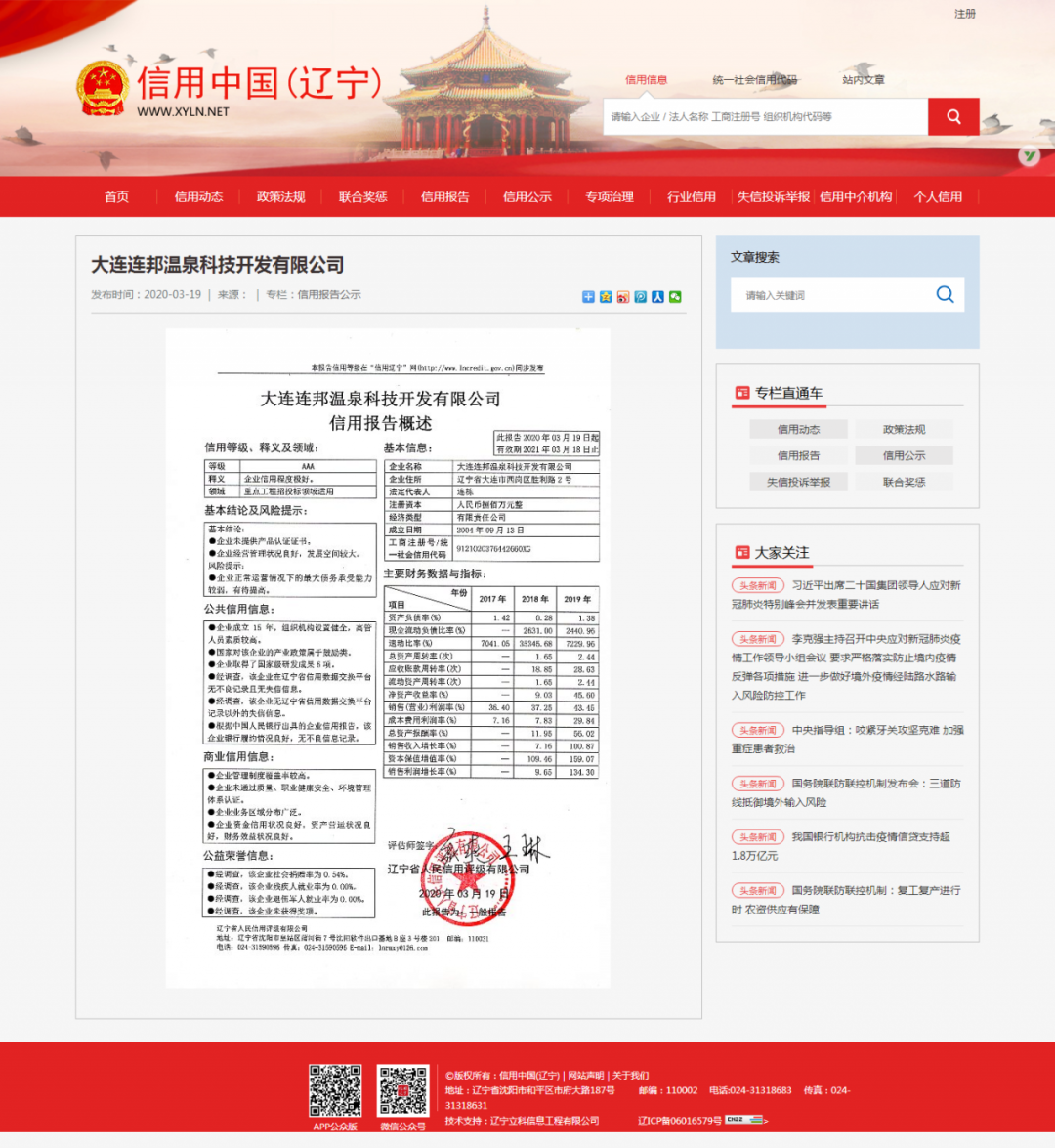Open 信用报告 in the navigation bar
The image size is (1055, 1148).
point(444,197)
